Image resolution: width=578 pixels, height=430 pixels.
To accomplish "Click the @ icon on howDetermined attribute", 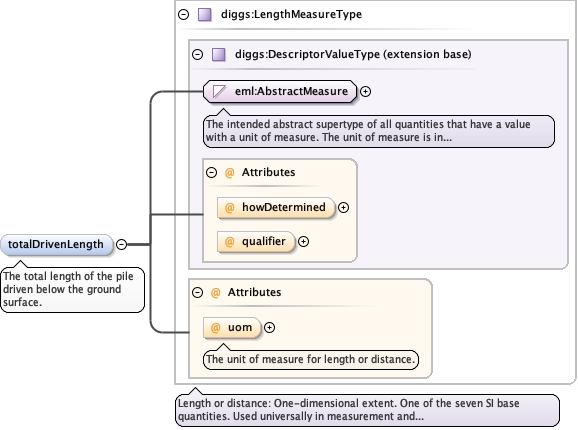I will pos(229,207).
